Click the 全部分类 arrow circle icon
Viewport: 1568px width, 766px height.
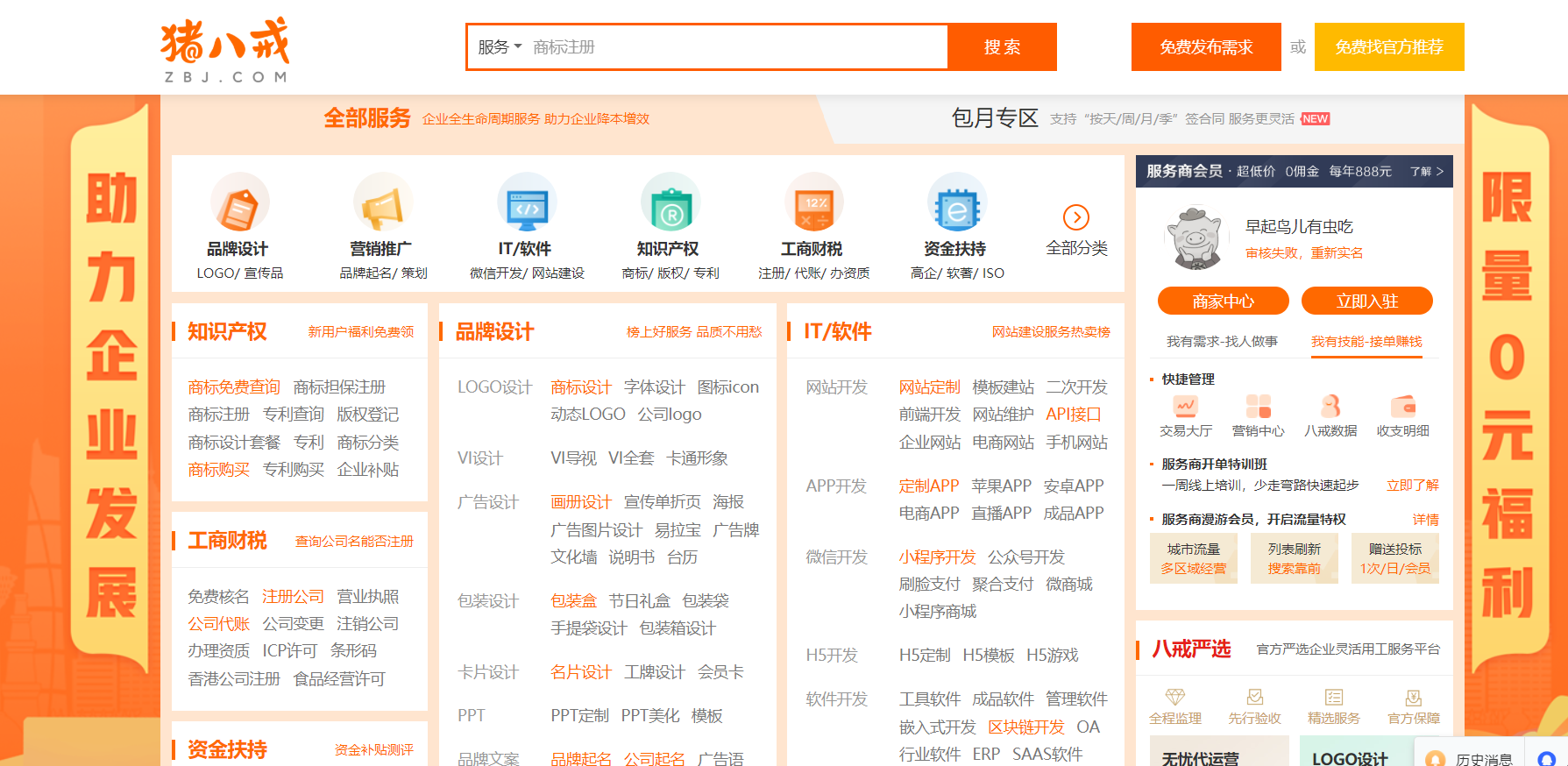tap(1076, 216)
